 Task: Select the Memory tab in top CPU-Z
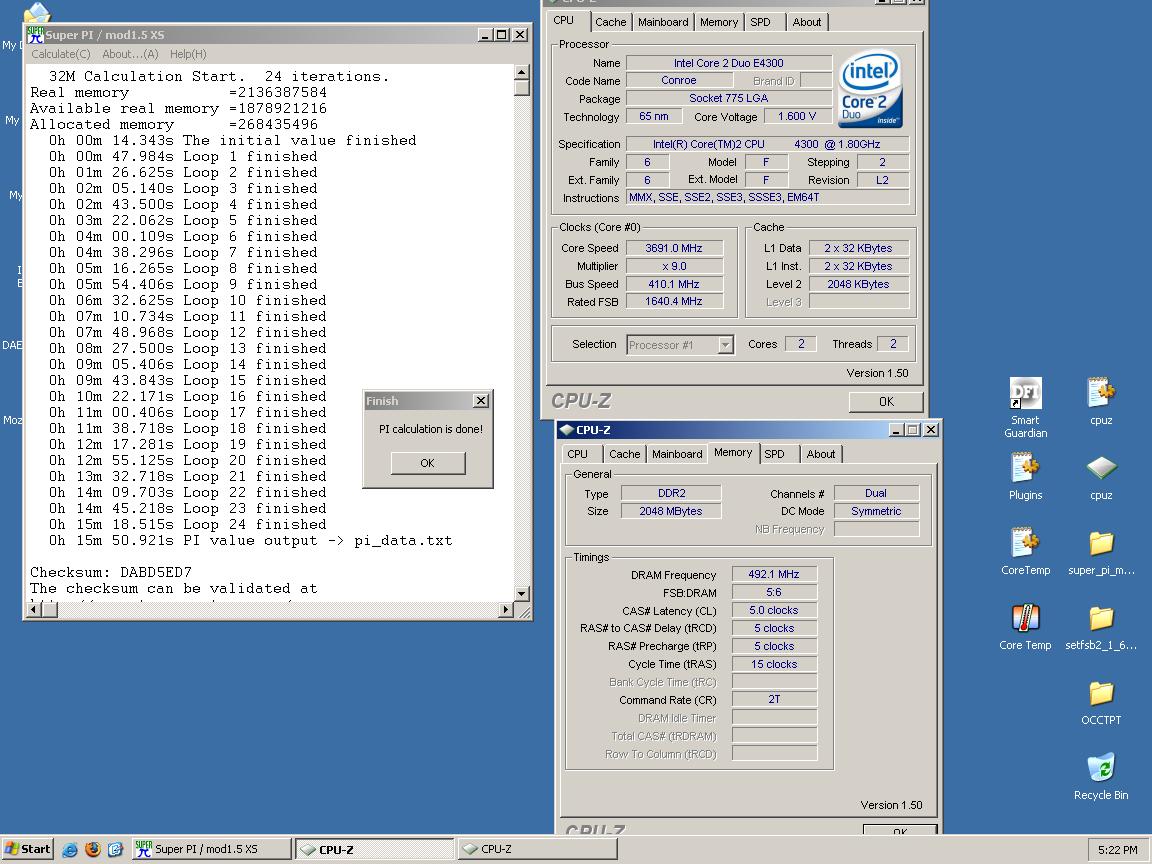719,22
